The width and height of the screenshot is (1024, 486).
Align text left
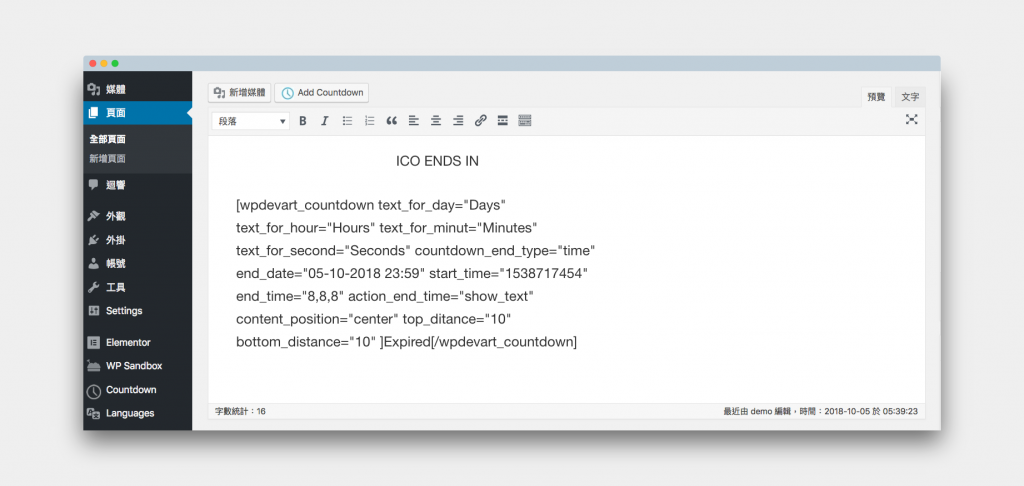click(413, 121)
